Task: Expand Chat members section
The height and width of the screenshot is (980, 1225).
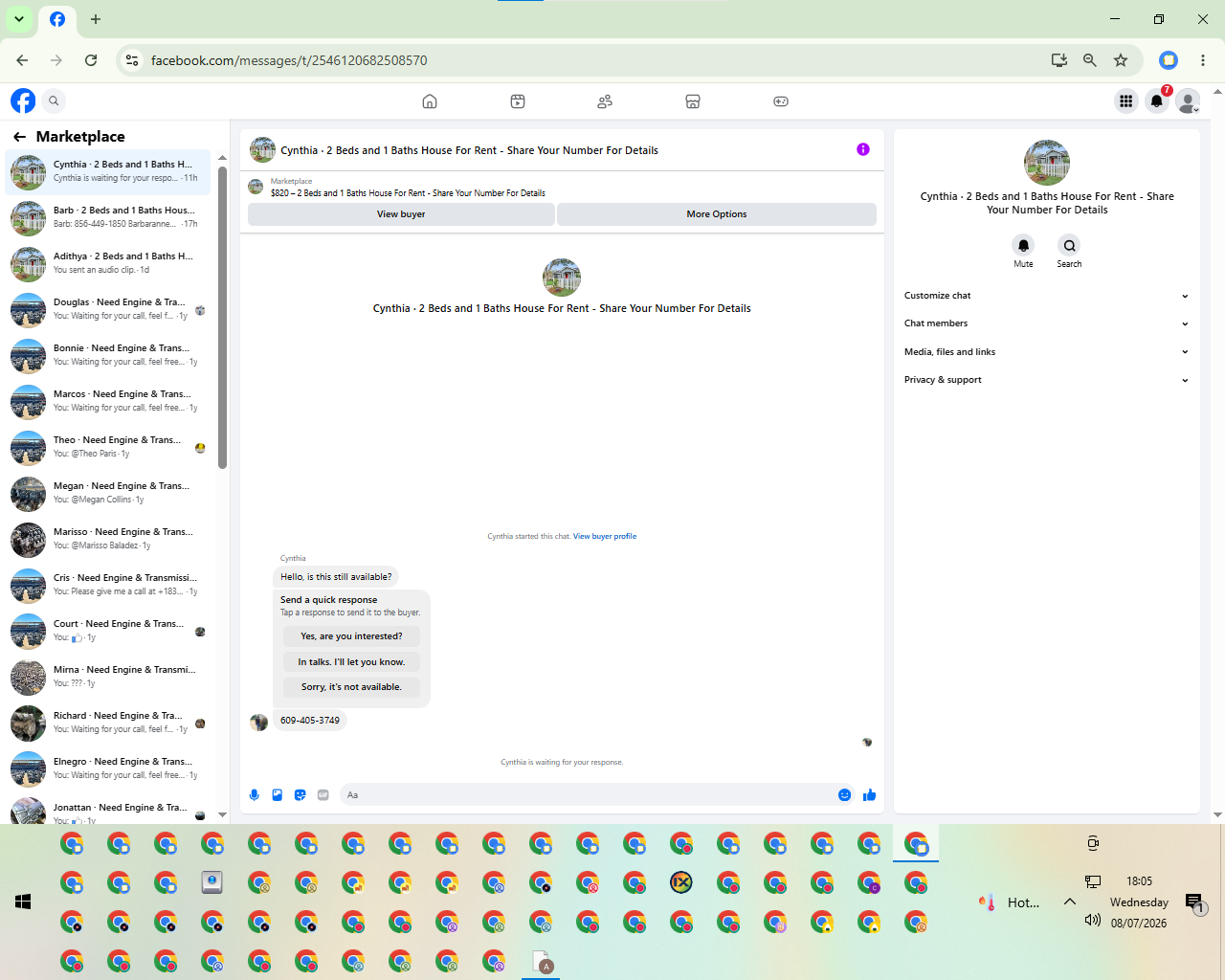Action: click(x=1047, y=323)
